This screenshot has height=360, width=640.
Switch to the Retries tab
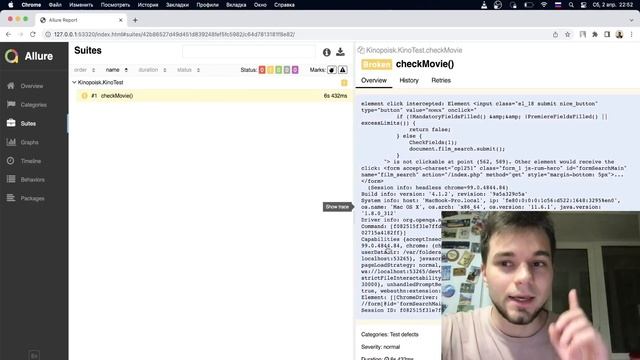click(441, 80)
